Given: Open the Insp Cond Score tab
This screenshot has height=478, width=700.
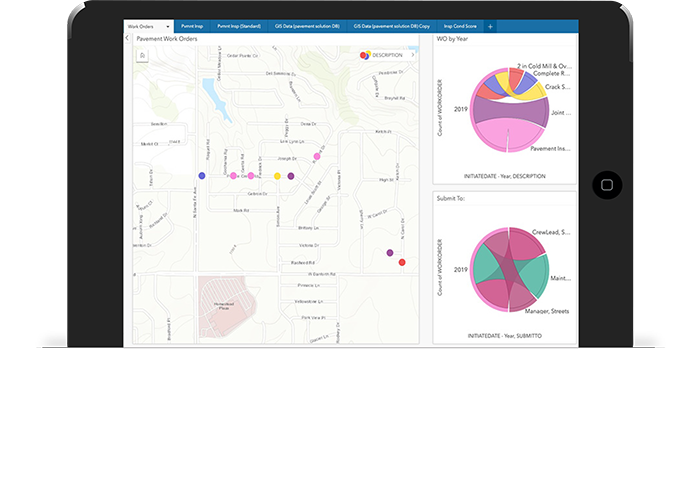Looking at the screenshot, I should 463,25.
